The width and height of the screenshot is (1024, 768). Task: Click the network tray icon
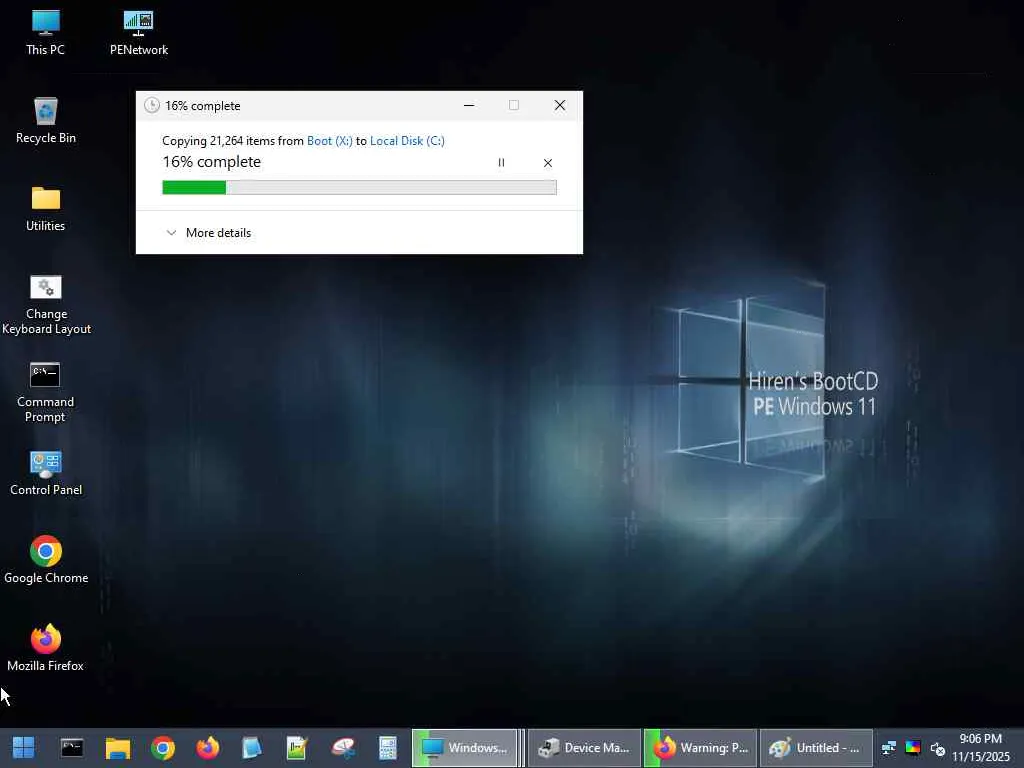point(889,748)
